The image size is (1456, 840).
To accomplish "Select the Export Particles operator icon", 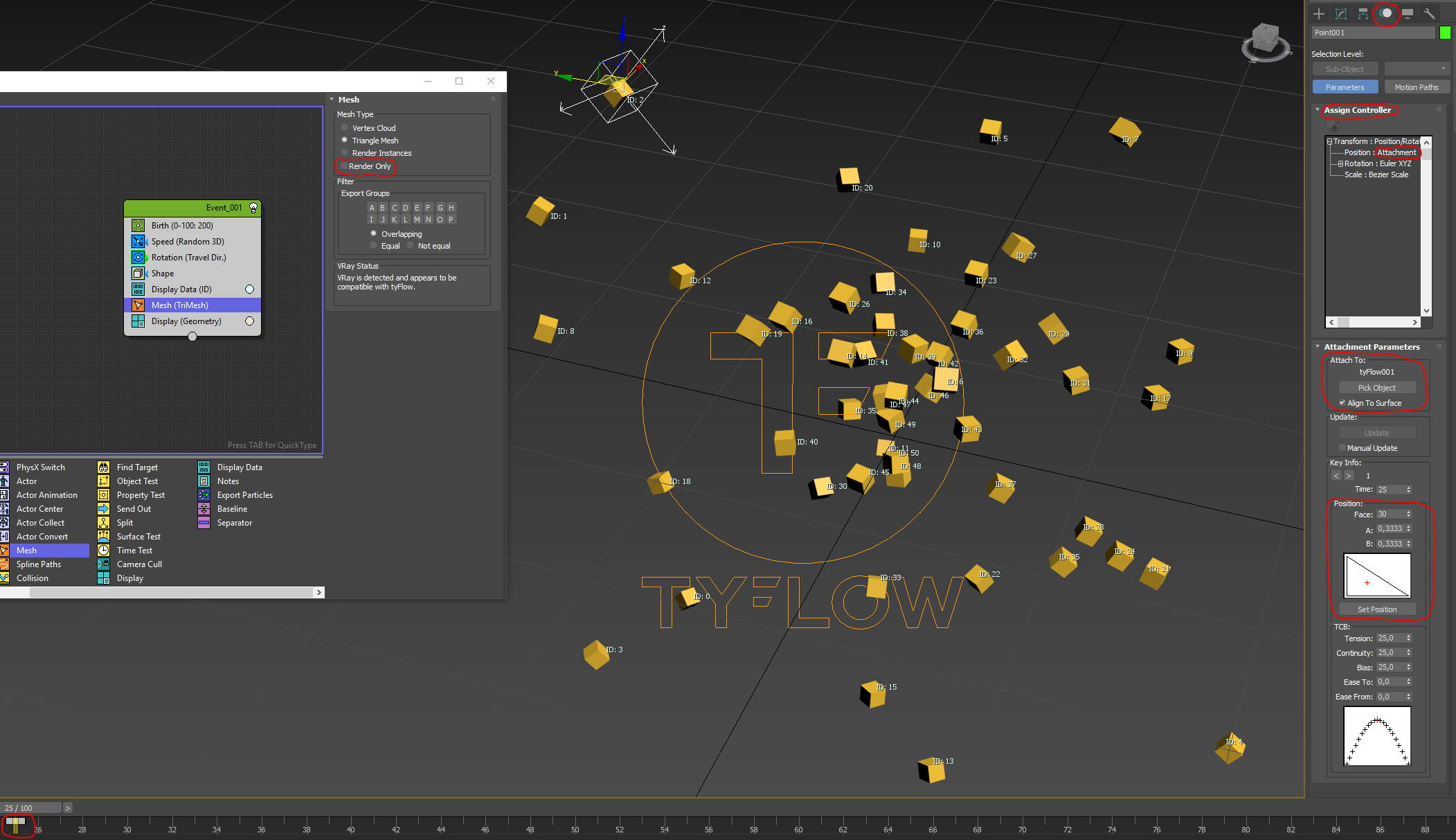I will pyautogui.click(x=204, y=495).
